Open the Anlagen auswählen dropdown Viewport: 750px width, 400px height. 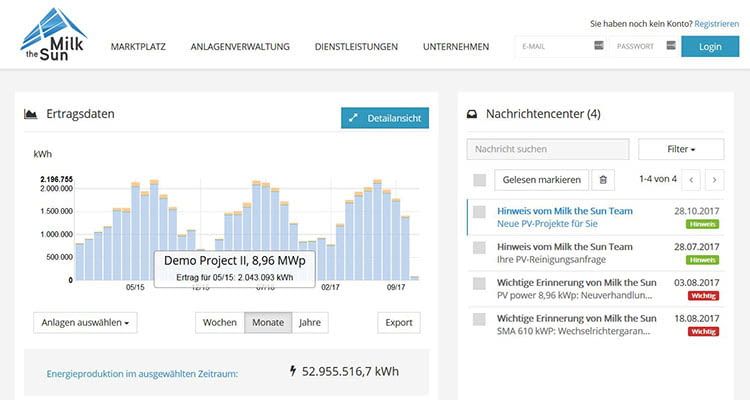[x=85, y=322]
